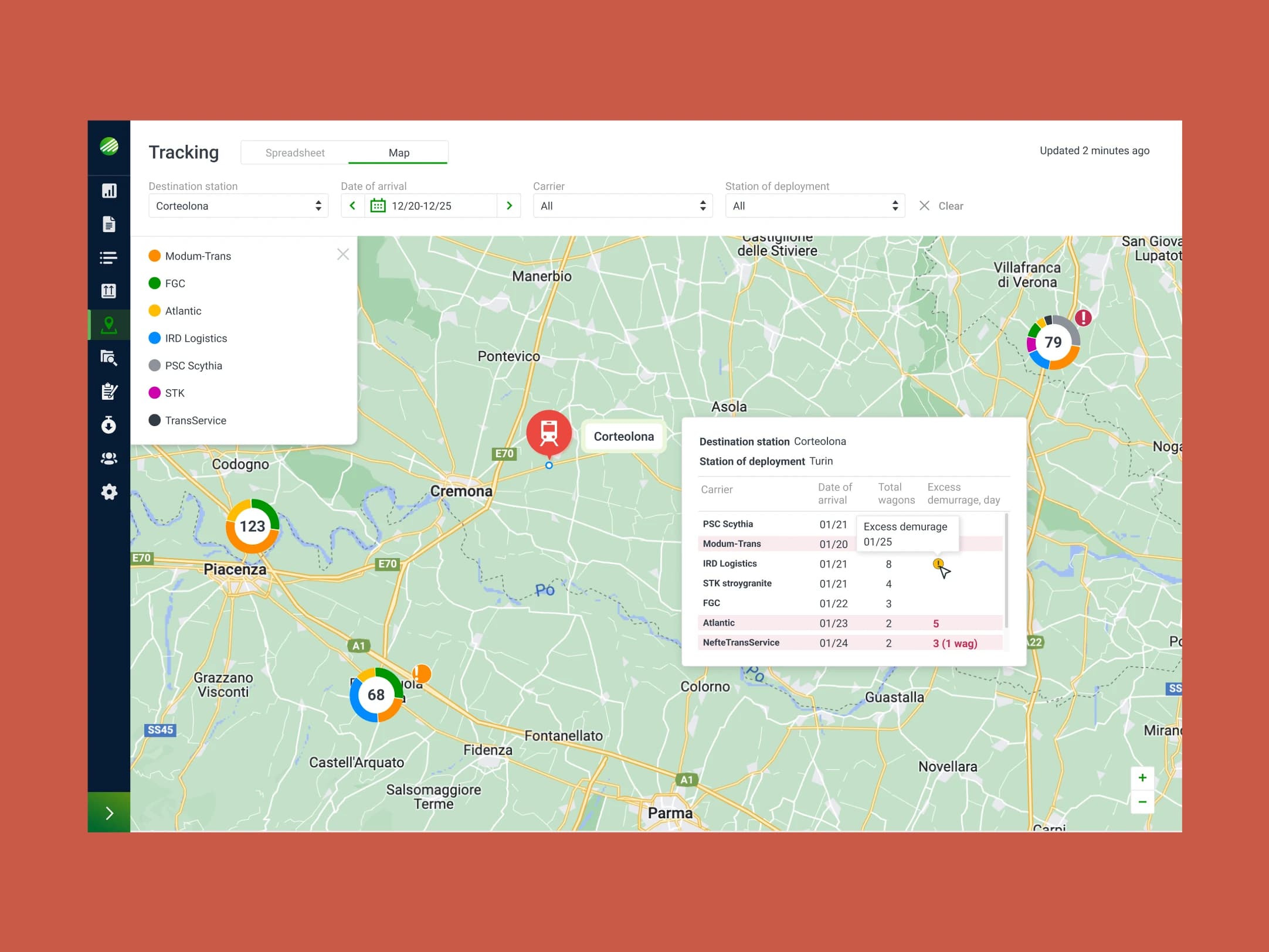Toggle the Modum-Trans carrier in legend
Screen dimensions: 1269x952
pos(190,256)
